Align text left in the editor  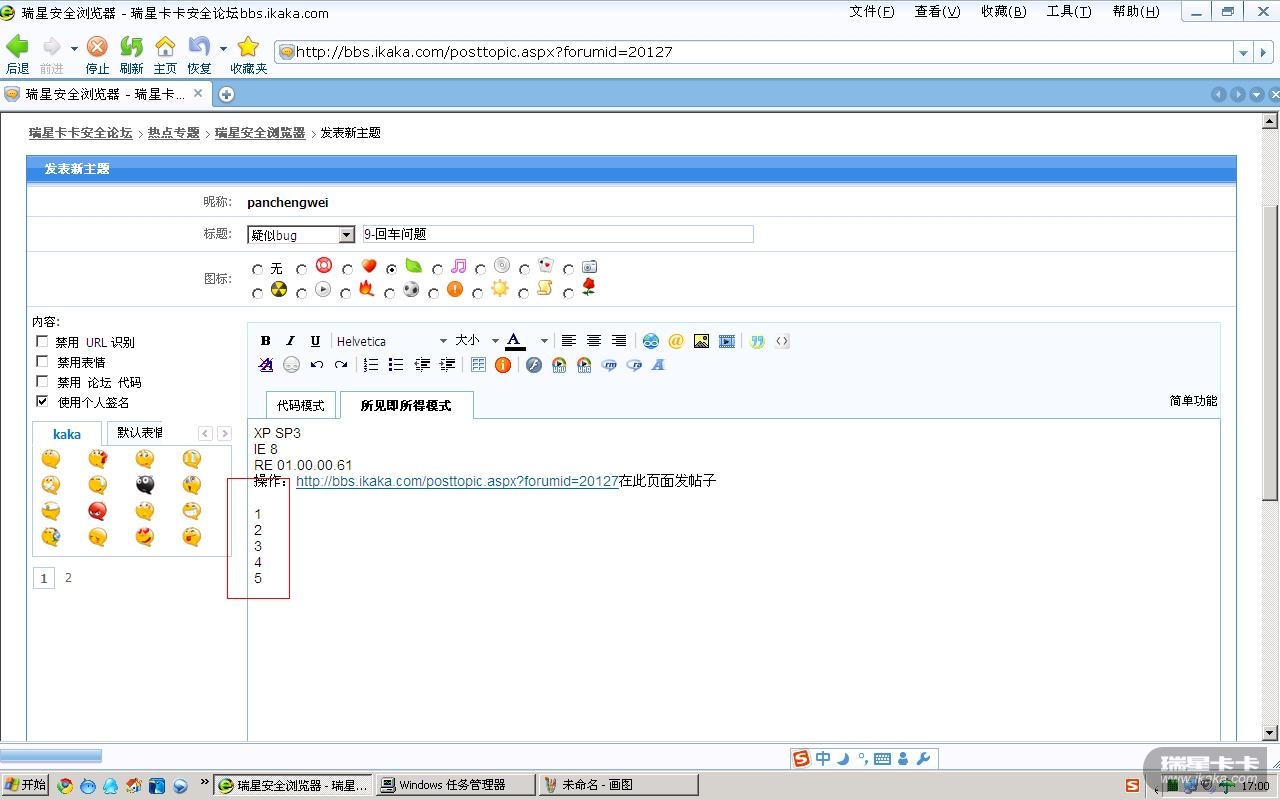pyautogui.click(x=568, y=341)
